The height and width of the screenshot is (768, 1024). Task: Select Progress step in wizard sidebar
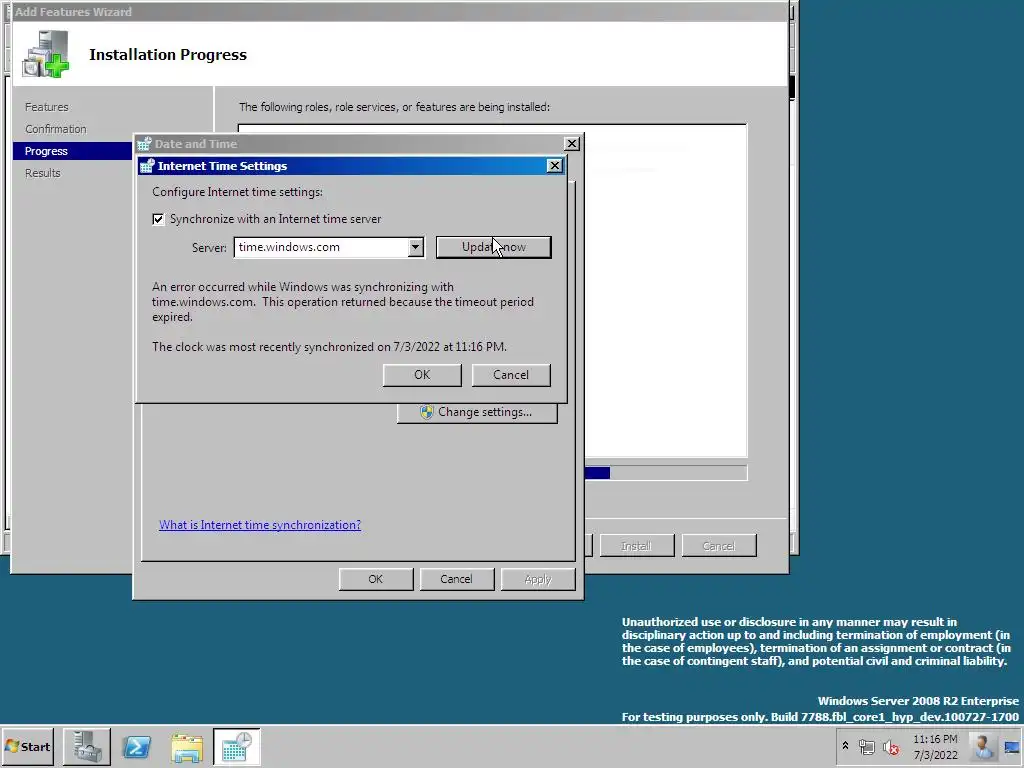click(x=72, y=151)
